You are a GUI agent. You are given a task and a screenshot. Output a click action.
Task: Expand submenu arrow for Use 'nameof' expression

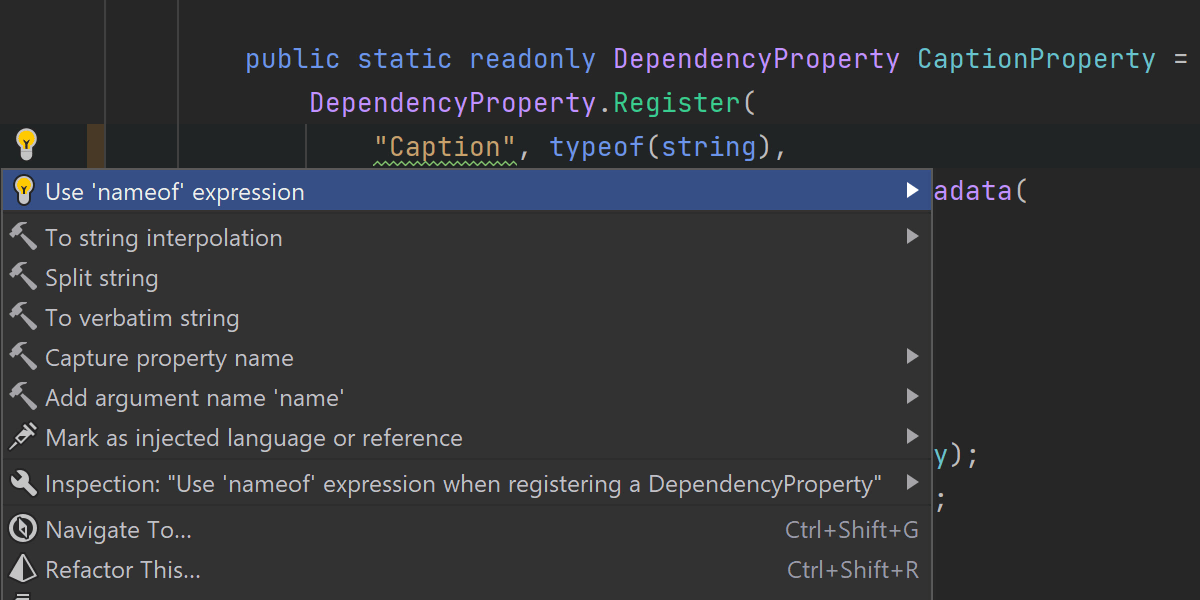[x=911, y=191]
